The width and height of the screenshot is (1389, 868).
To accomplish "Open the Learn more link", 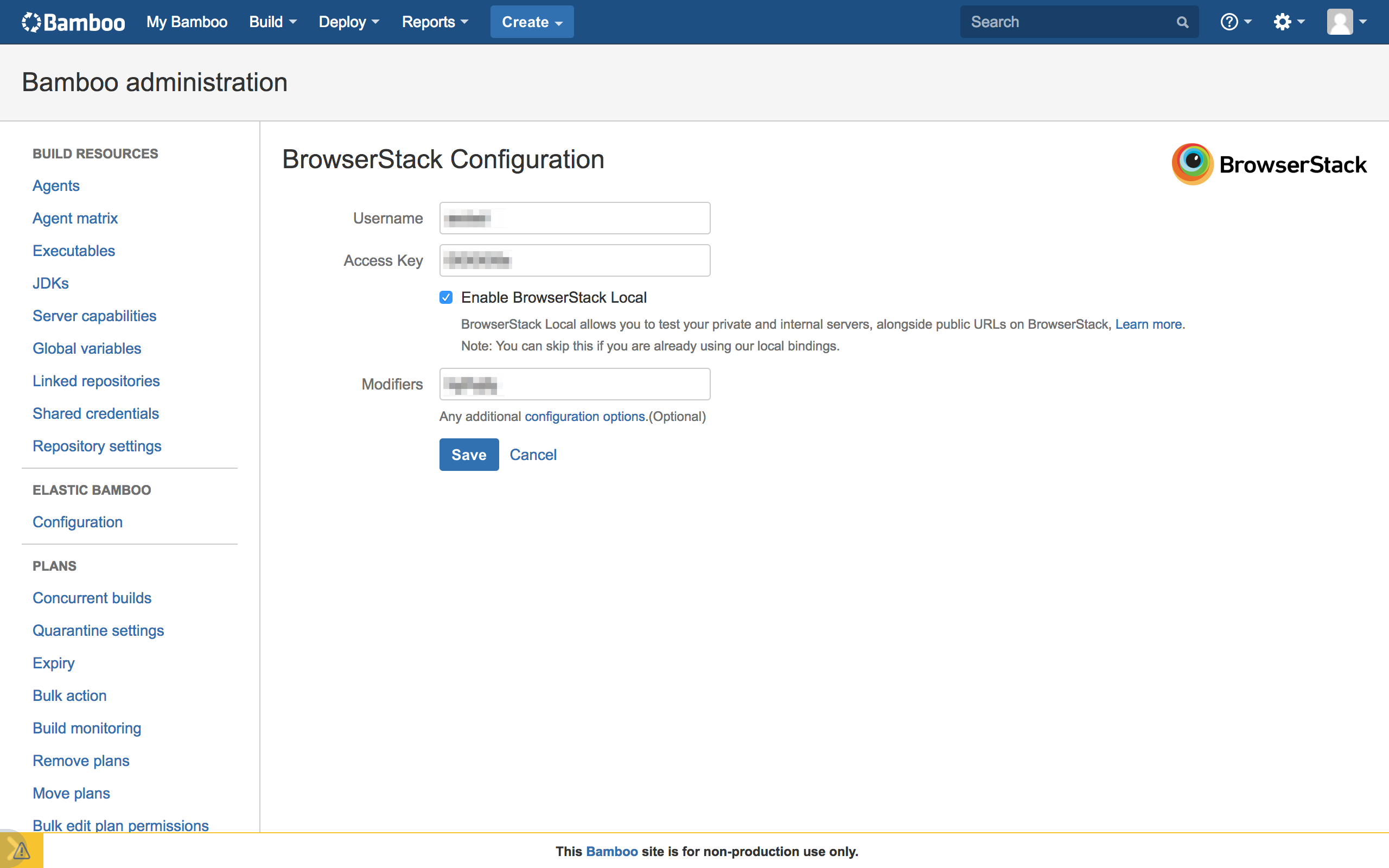I will 1148,324.
